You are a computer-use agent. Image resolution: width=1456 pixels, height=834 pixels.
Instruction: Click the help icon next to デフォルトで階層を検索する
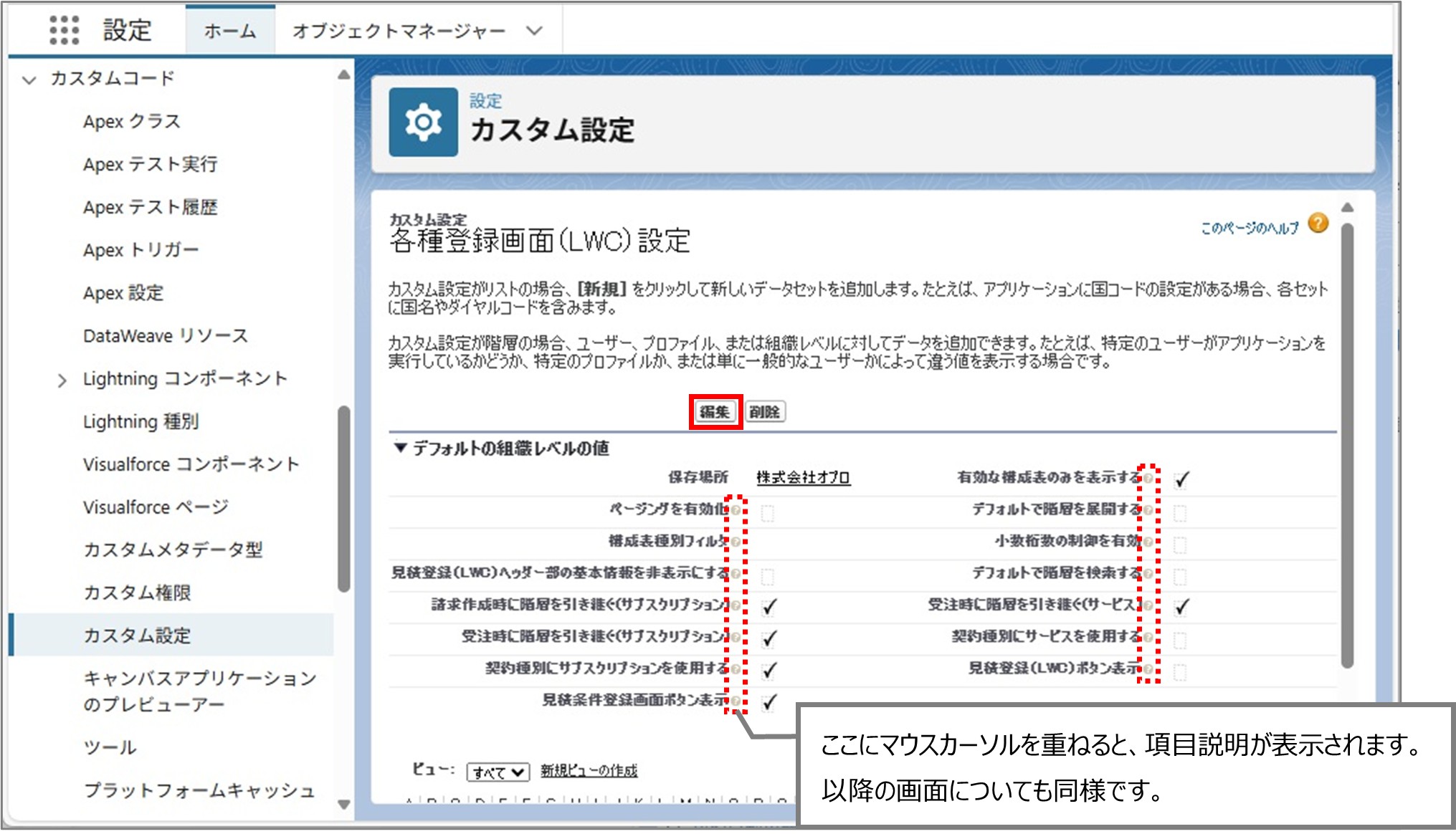click(1150, 573)
